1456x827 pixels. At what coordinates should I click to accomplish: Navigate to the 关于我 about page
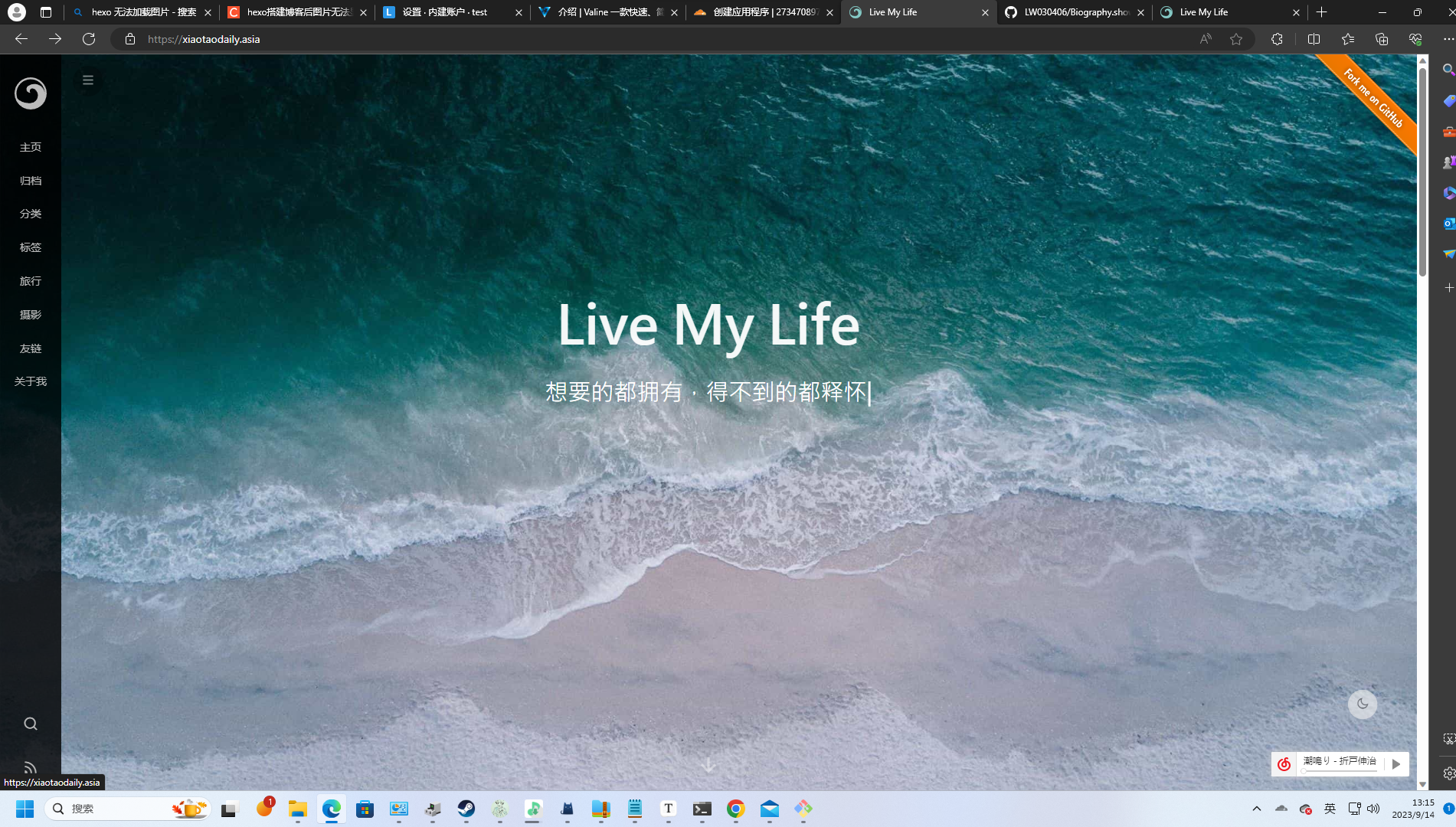pyautogui.click(x=31, y=381)
